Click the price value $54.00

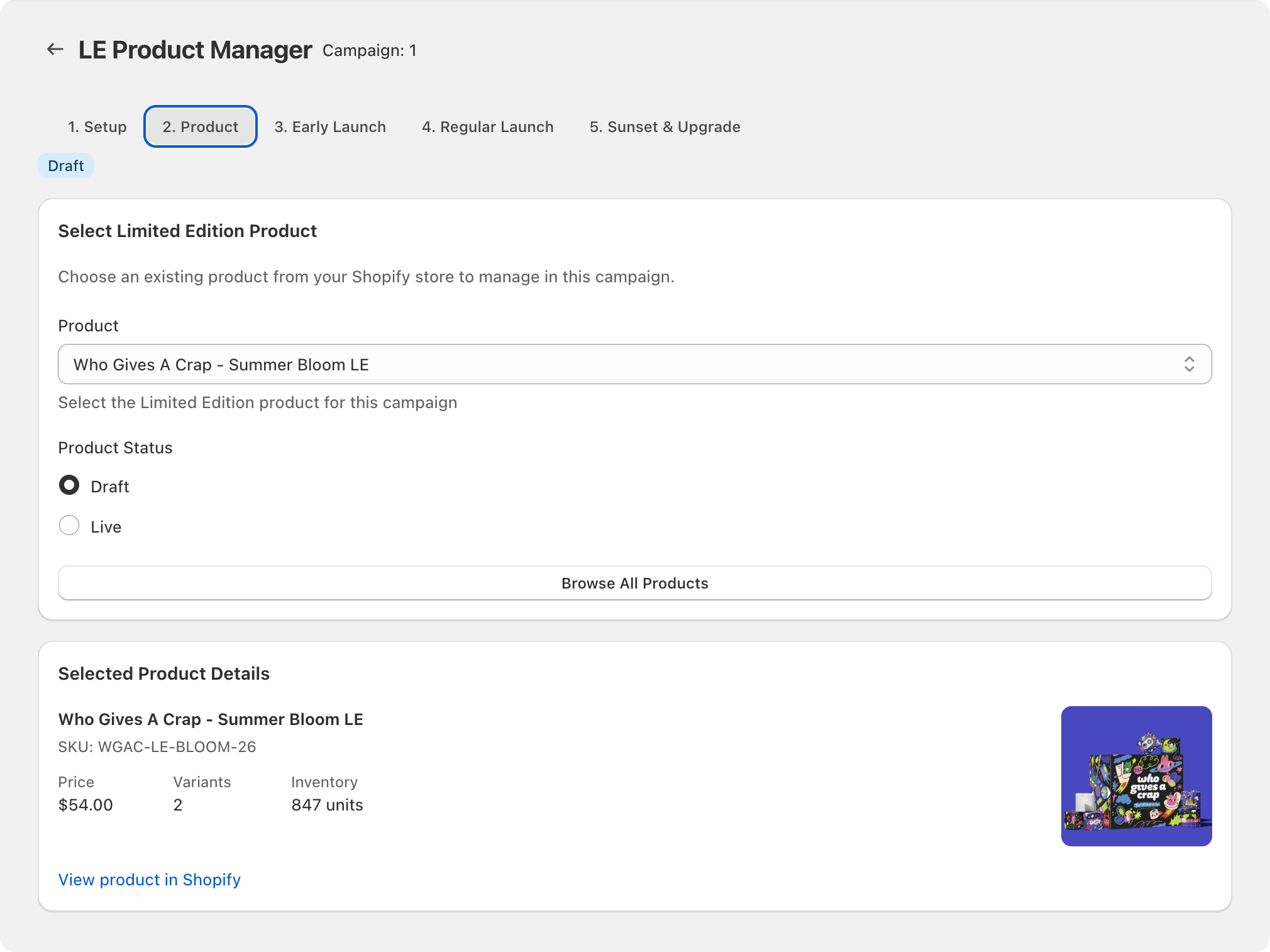point(86,804)
